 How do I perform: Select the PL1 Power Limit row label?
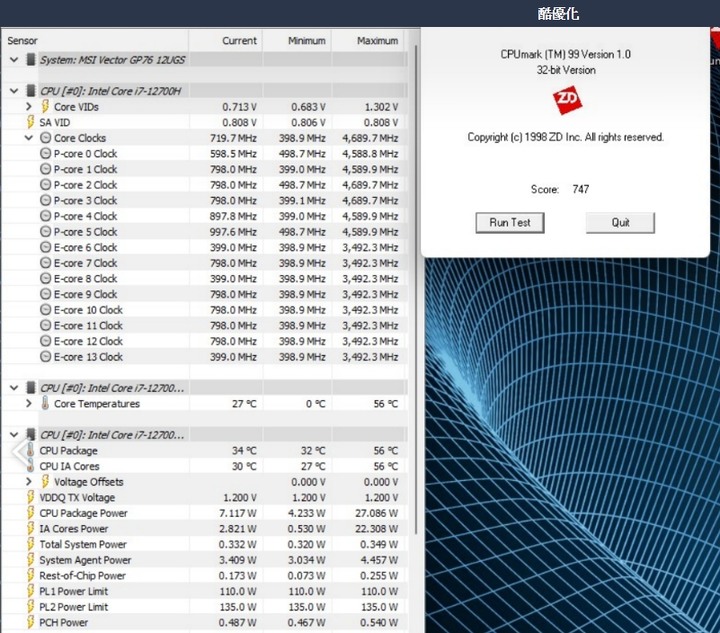[x=73, y=591]
